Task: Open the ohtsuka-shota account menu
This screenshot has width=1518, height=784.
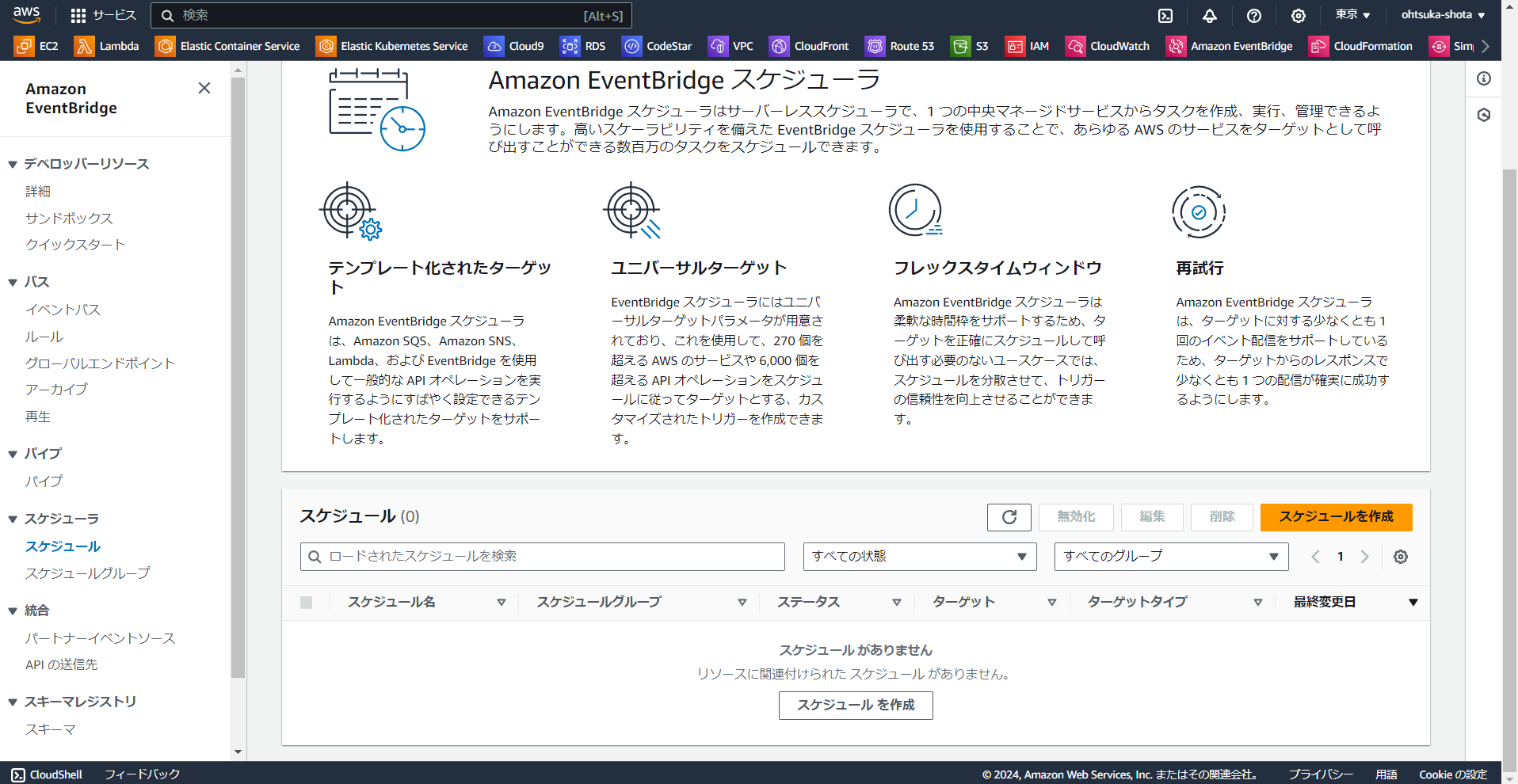Action: click(x=1443, y=15)
